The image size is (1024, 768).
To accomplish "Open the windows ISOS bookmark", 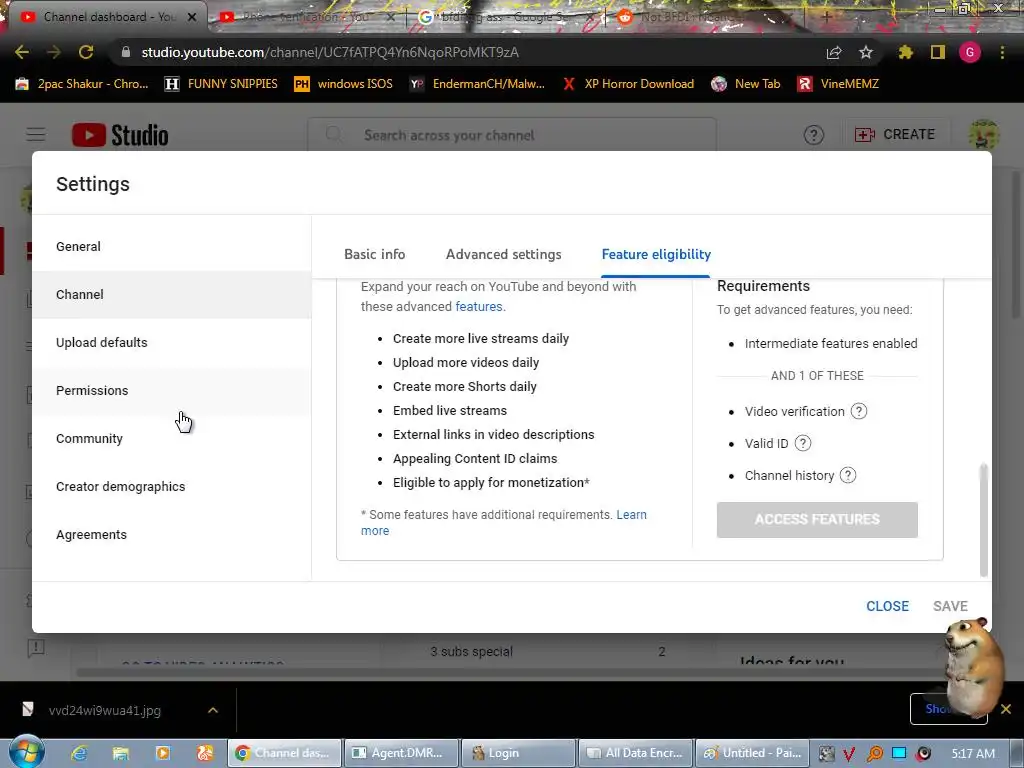I will [x=344, y=84].
